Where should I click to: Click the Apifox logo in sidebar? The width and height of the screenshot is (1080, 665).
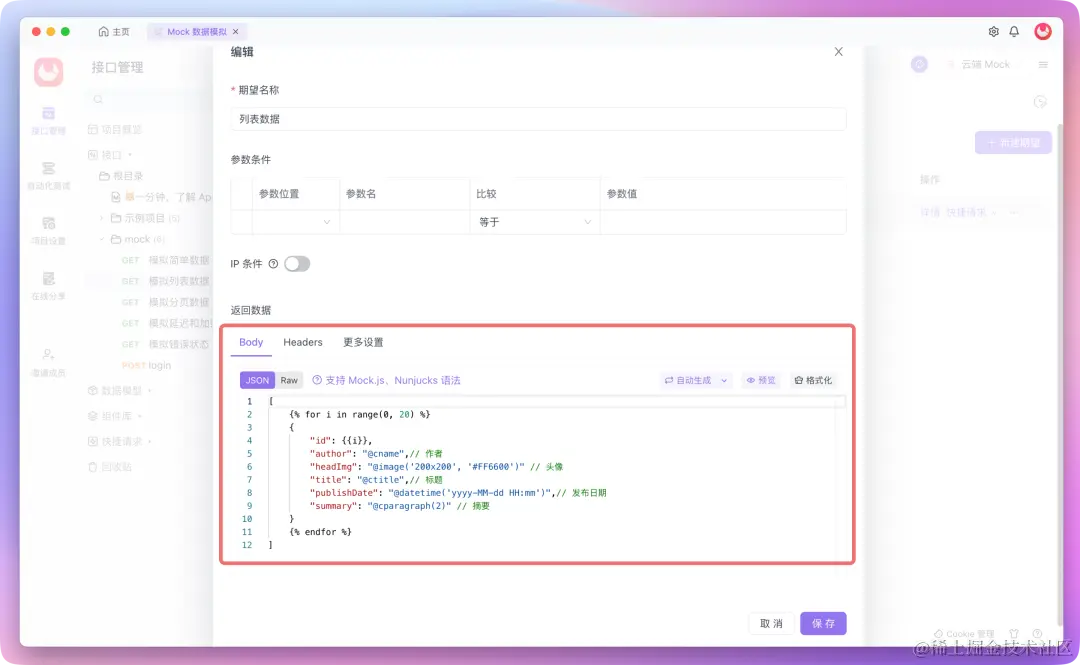tap(49, 72)
